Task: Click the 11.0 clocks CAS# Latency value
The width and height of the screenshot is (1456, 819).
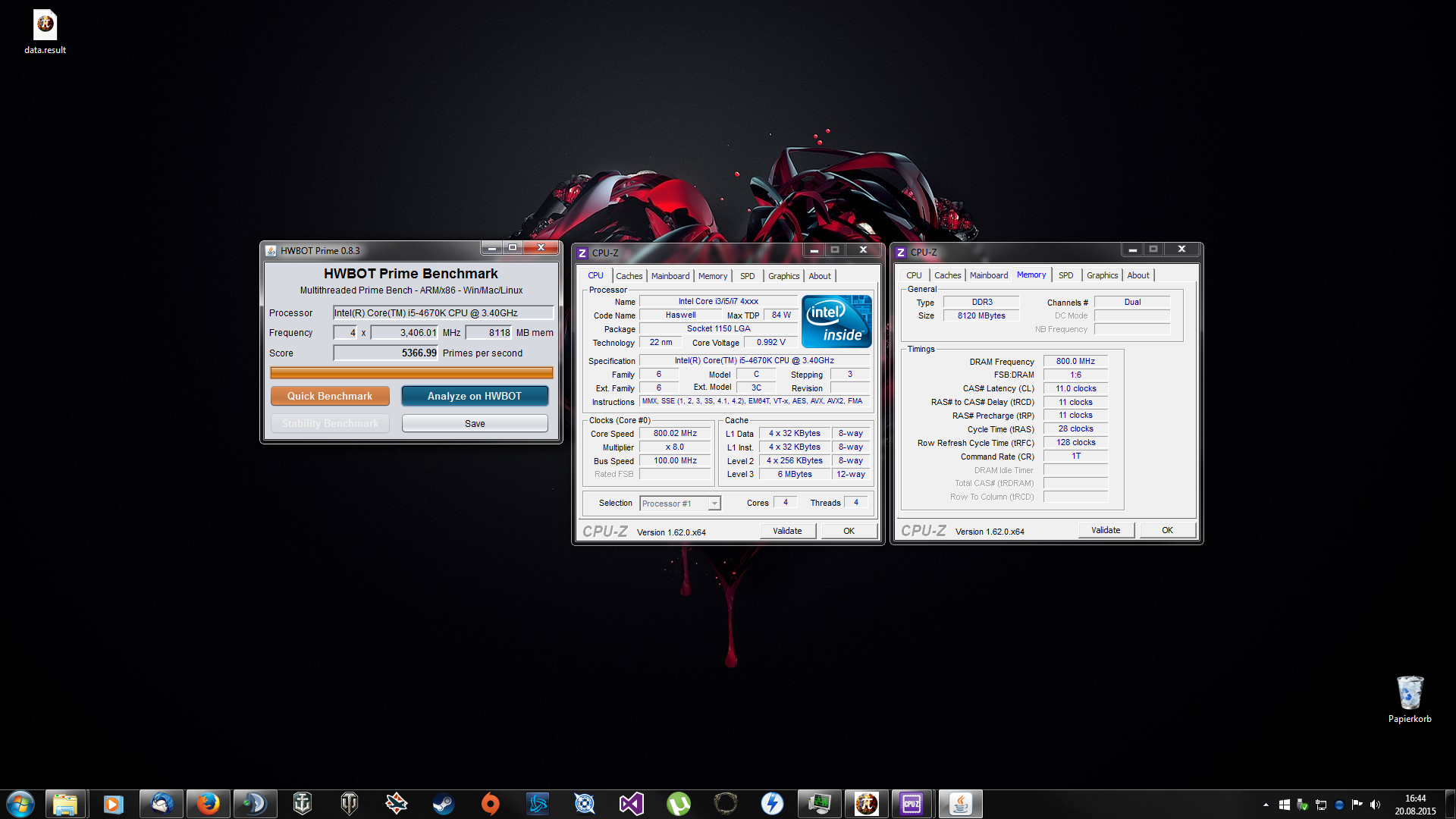Action: click(x=1075, y=388)
